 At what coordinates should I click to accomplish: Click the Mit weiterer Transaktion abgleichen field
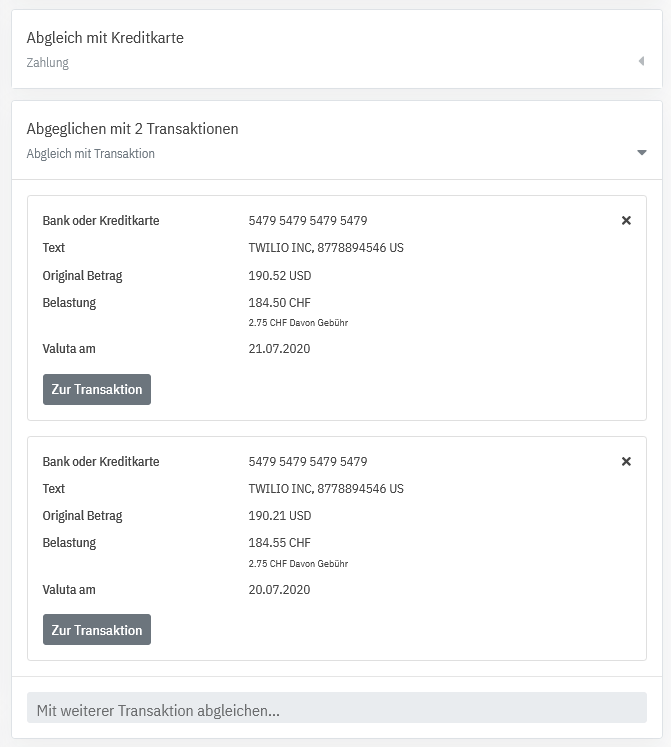pos(336,711)
